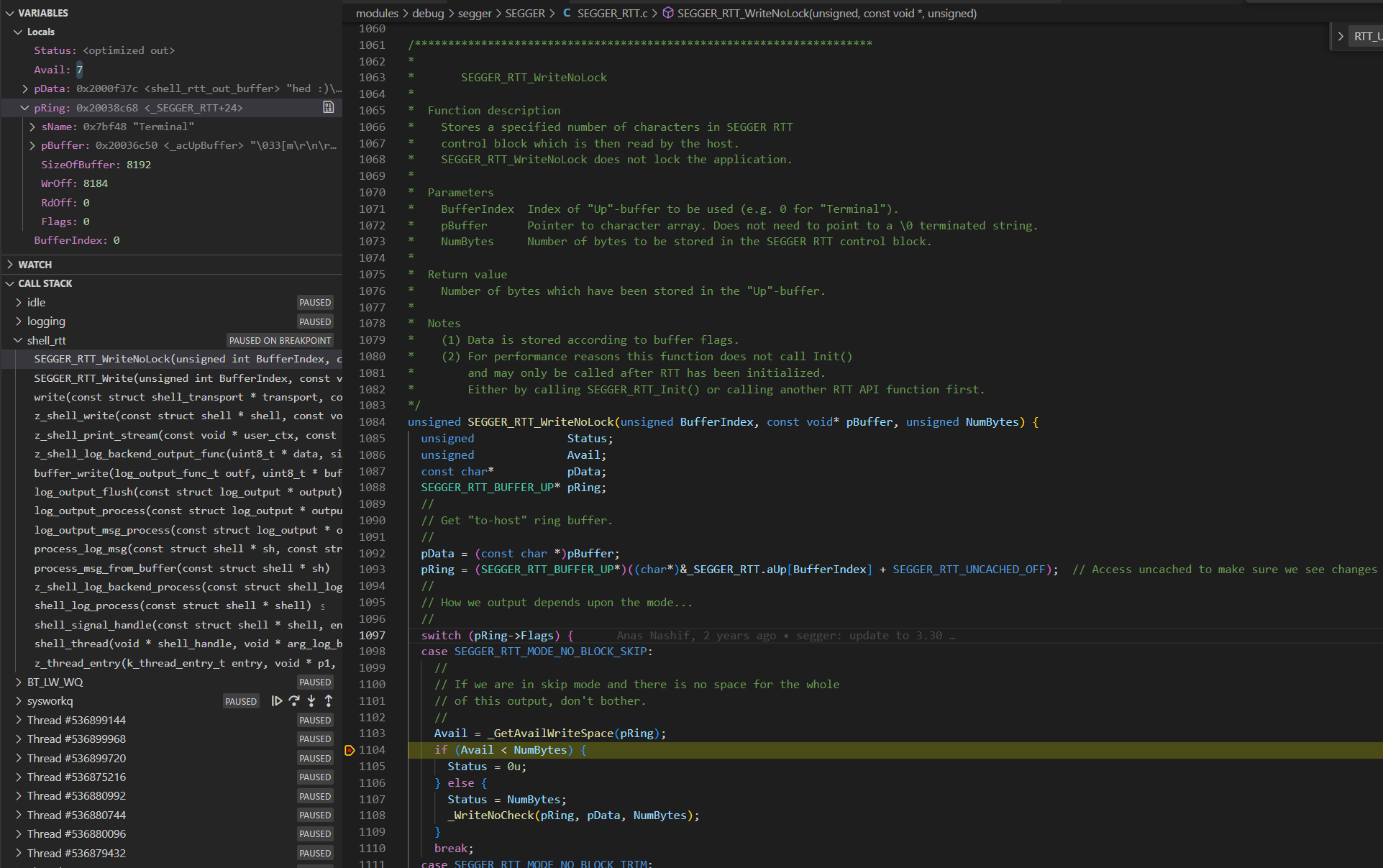Viewport: 1383px width, 868px height.
Task: Click the Avail value 7
Action: click(80, 70)
